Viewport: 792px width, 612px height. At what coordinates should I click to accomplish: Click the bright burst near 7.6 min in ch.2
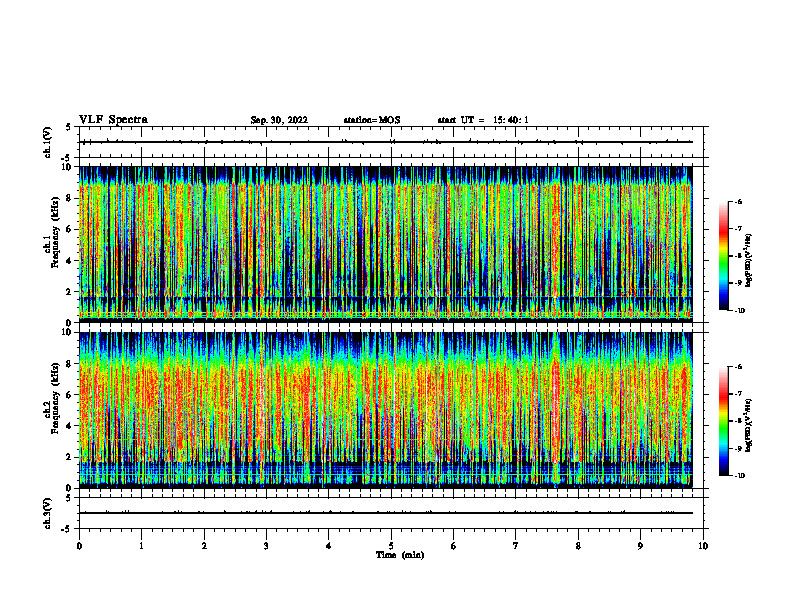(x=556, y=409)
